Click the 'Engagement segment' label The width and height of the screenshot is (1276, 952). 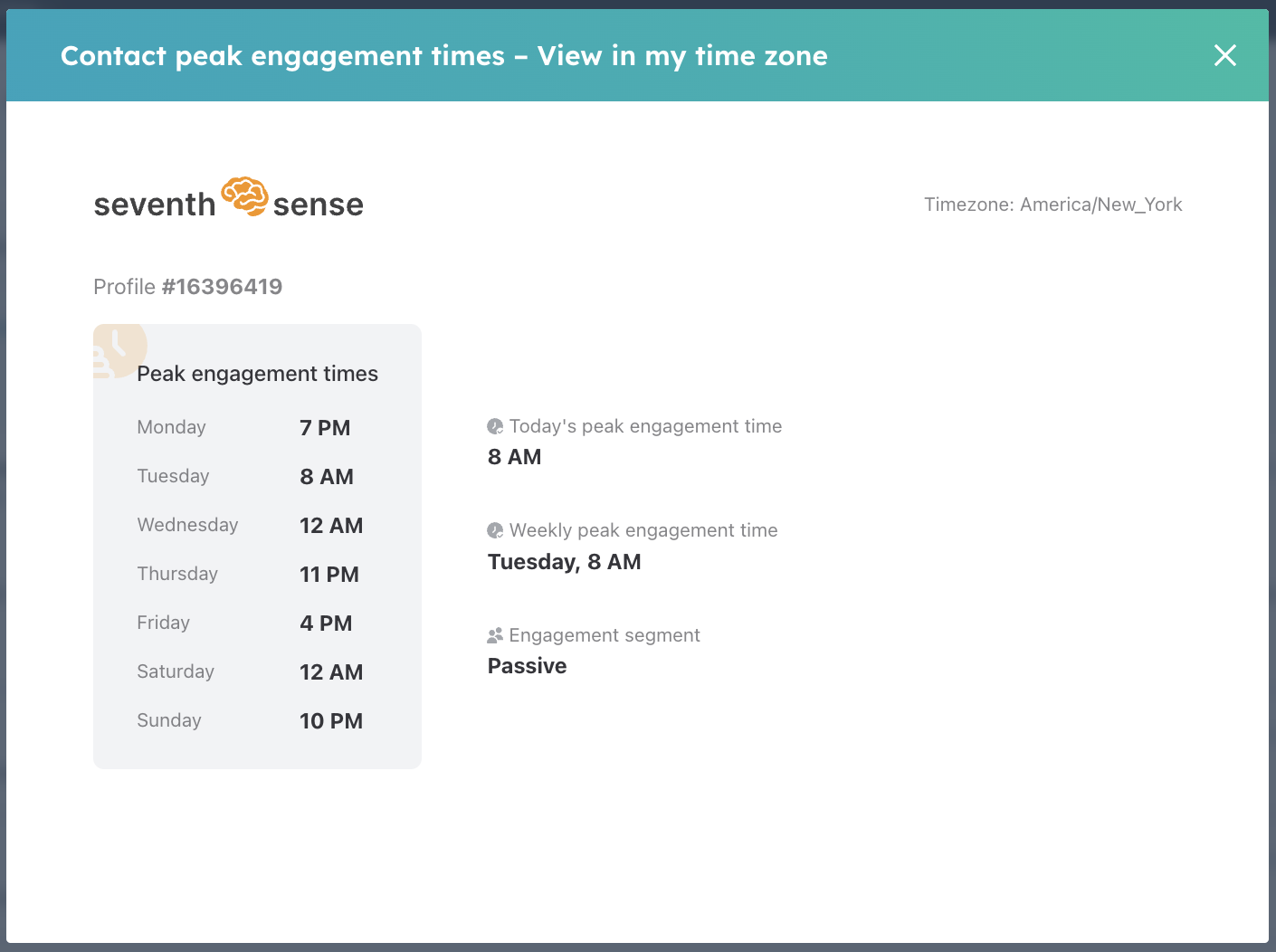tap(605, 635)
